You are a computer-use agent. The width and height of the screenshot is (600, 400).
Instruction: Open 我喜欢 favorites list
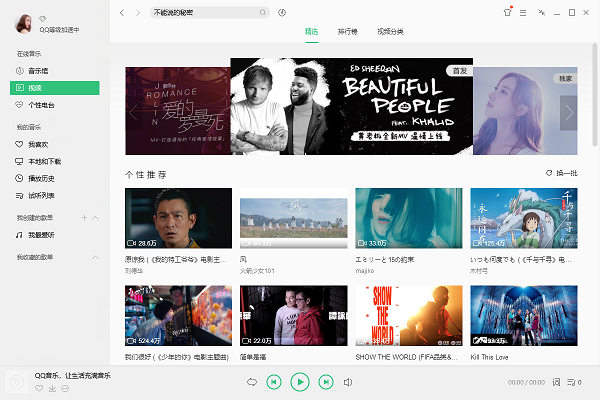(x=38, y=145)
